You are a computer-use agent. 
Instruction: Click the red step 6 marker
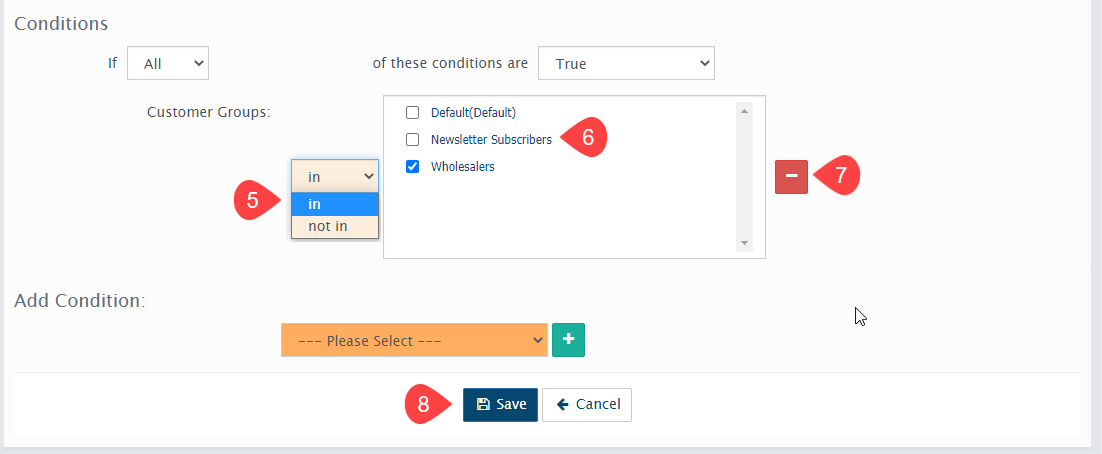pyautogui.click(x=587, y=139)
